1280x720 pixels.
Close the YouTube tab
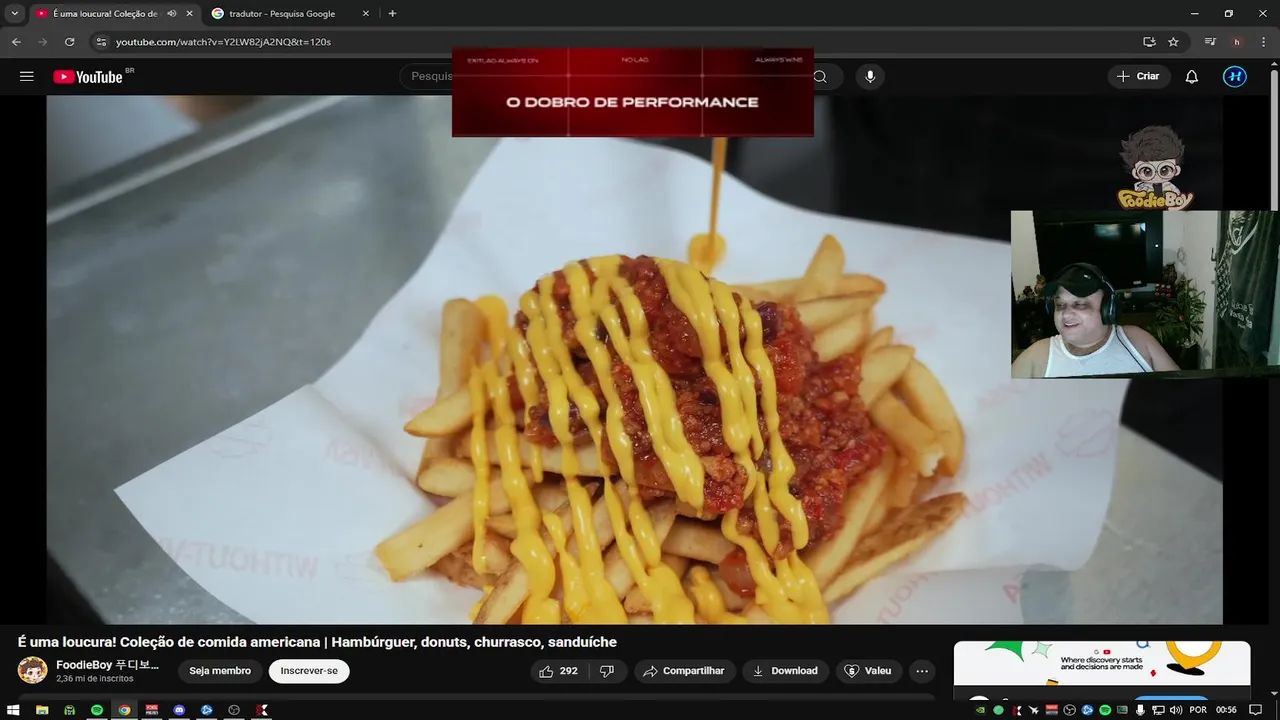pos(189,14)
